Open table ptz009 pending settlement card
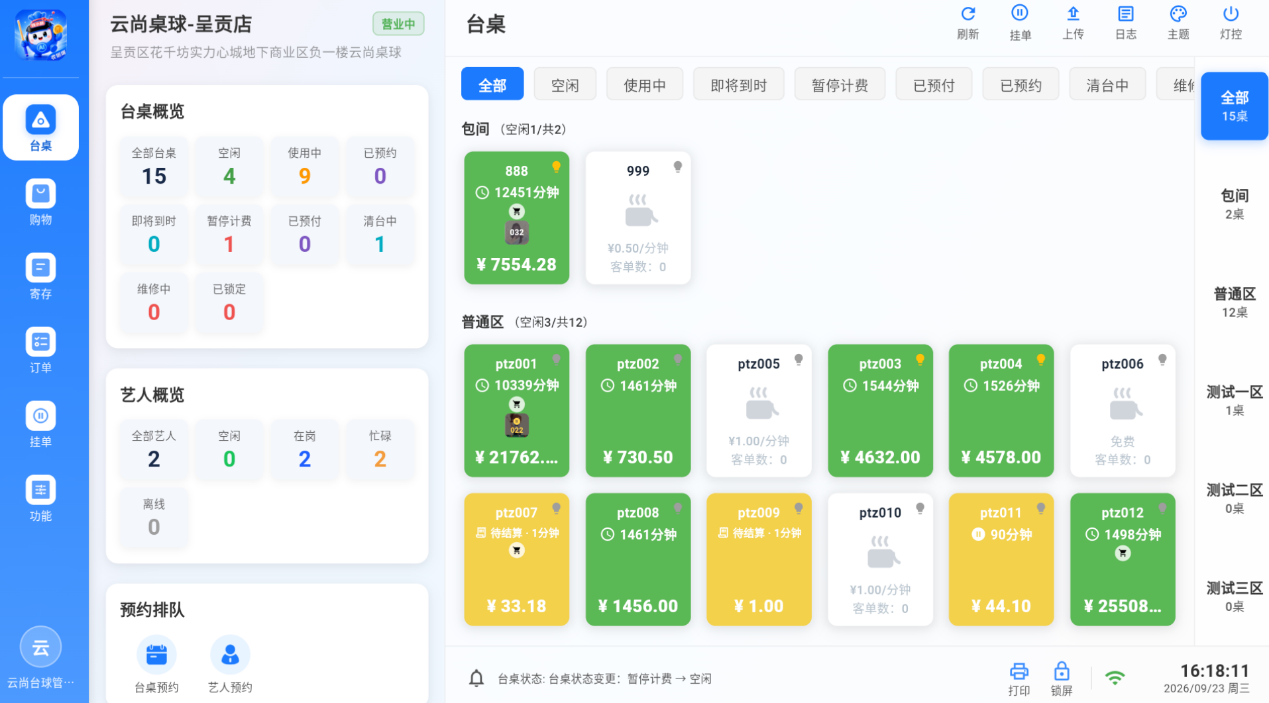Viewport: 1269px width, 703px height. (759, 559)
